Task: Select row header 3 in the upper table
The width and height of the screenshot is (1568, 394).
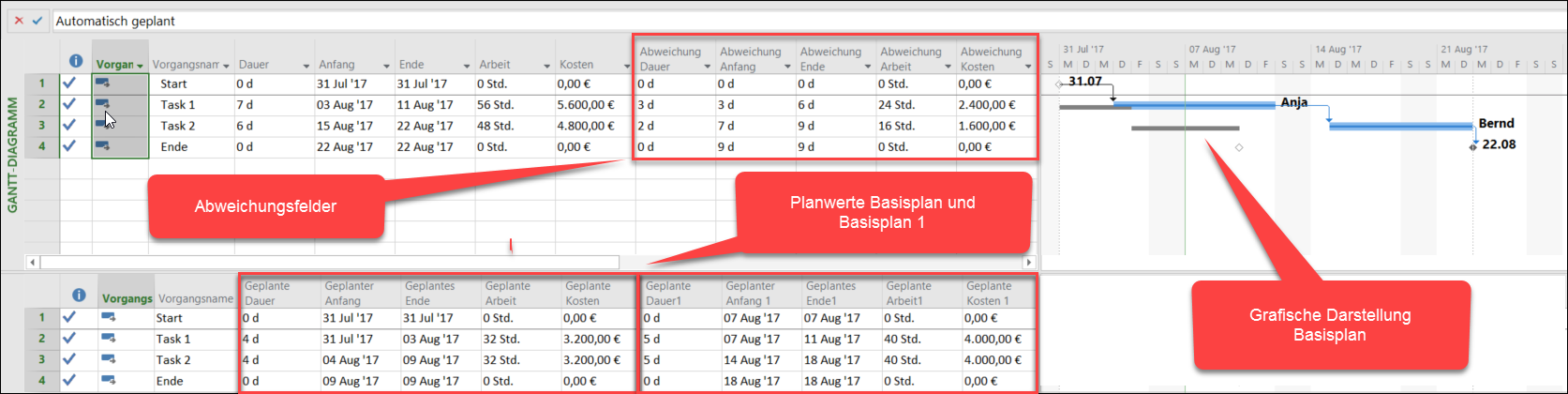Action: point(41,126)
